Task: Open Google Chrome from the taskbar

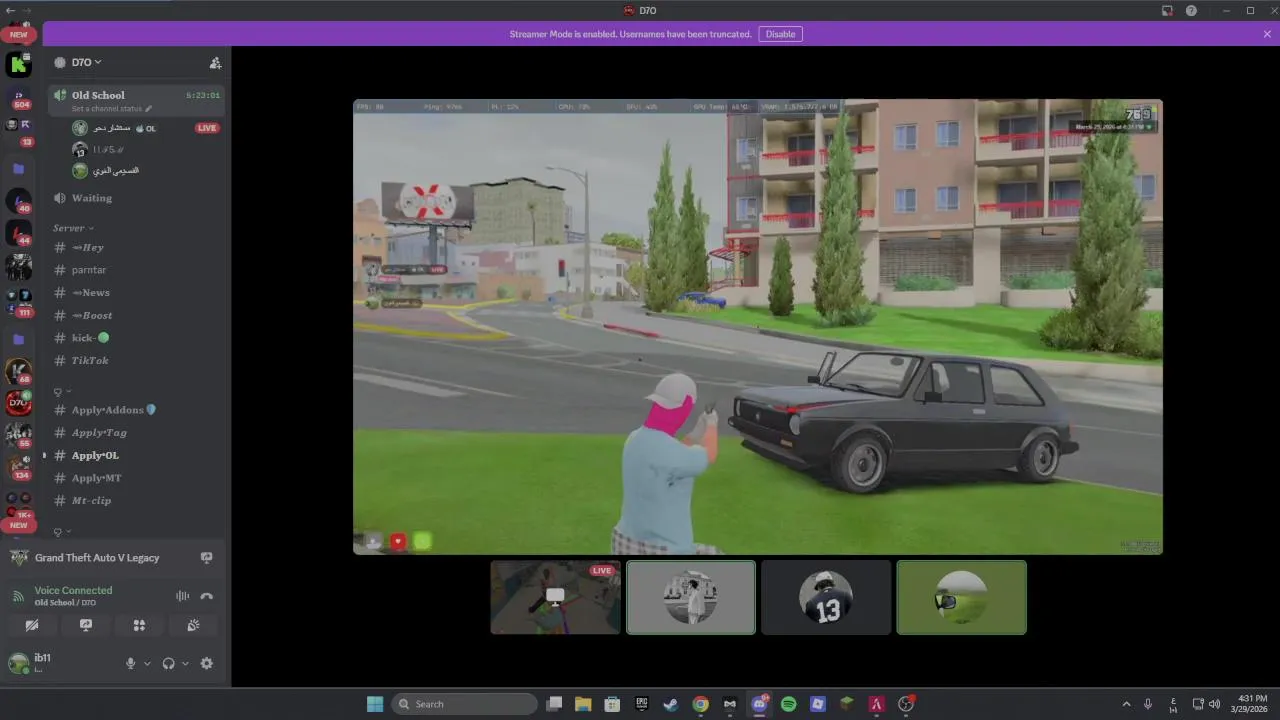Action: [x=700, y=704]
